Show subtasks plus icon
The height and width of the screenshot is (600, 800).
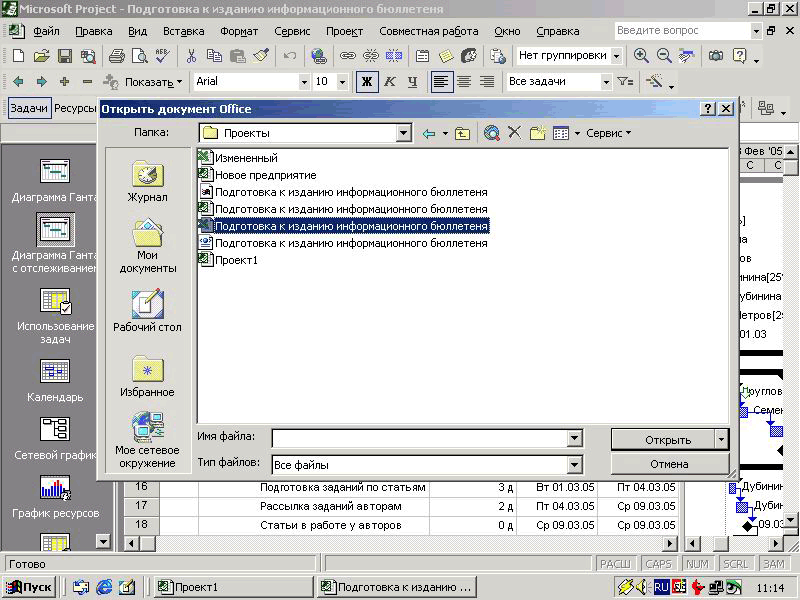click(x=64, y=82)
